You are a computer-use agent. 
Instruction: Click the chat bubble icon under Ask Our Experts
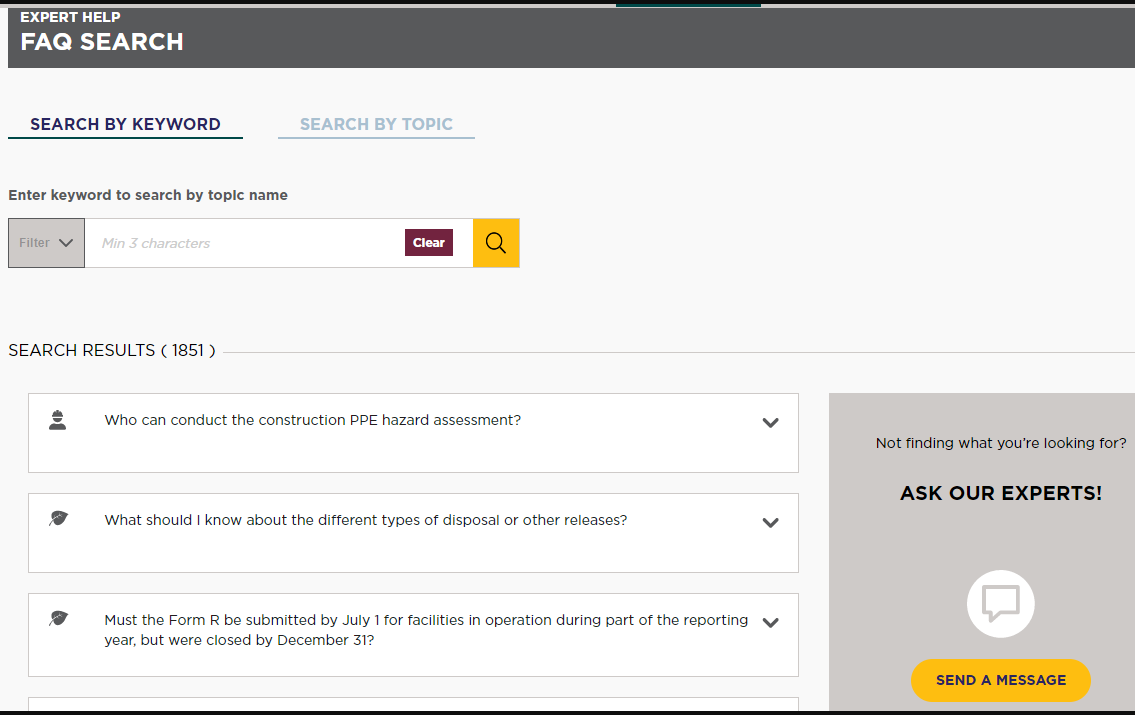pos(1000,604)
